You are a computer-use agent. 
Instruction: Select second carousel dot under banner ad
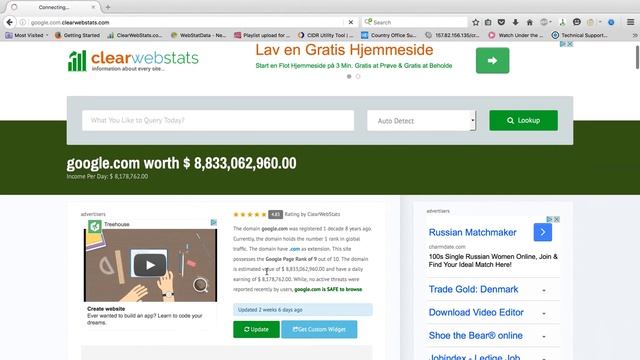point(358,76)
